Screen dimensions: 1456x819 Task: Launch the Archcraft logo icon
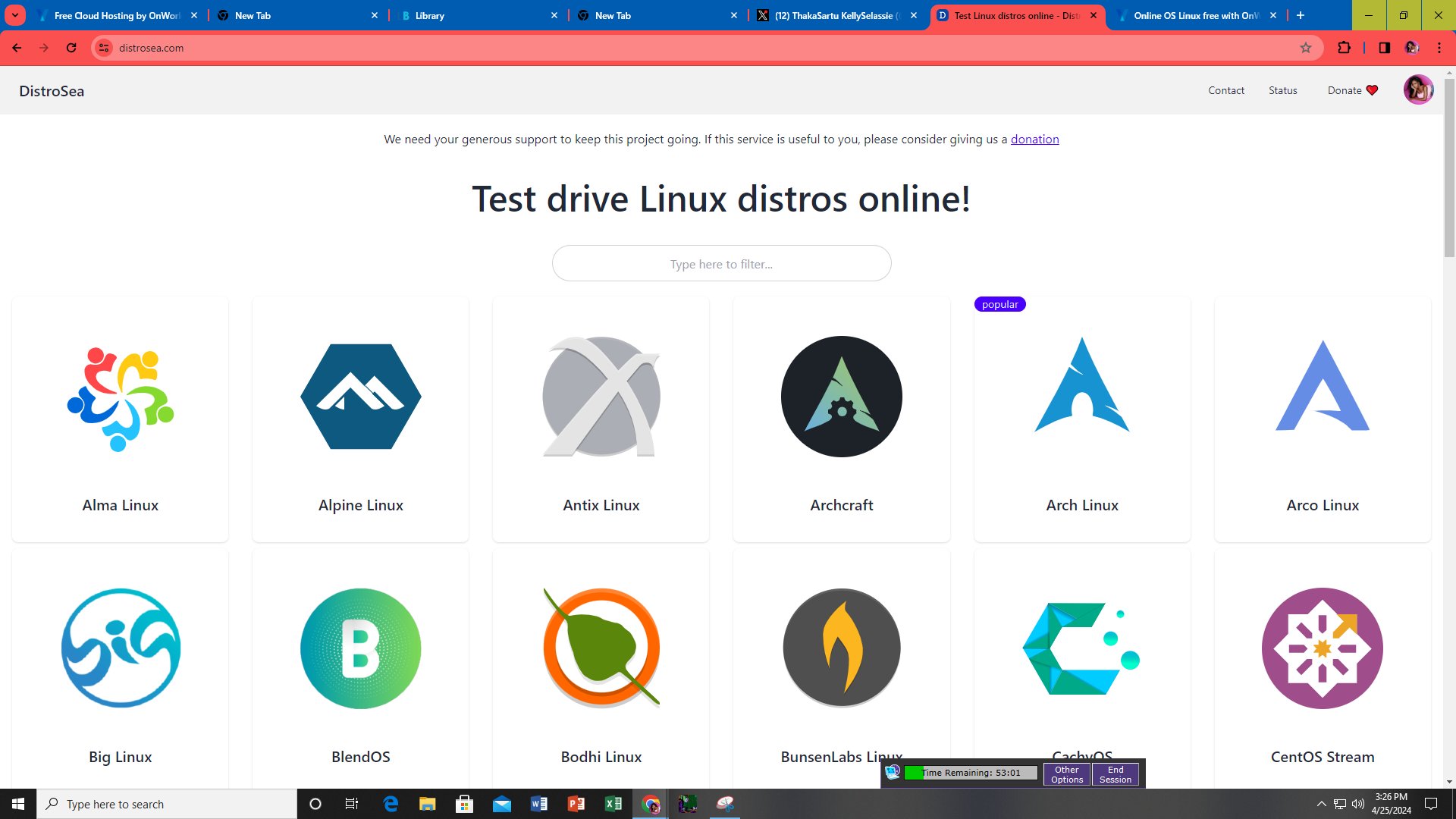842,397
